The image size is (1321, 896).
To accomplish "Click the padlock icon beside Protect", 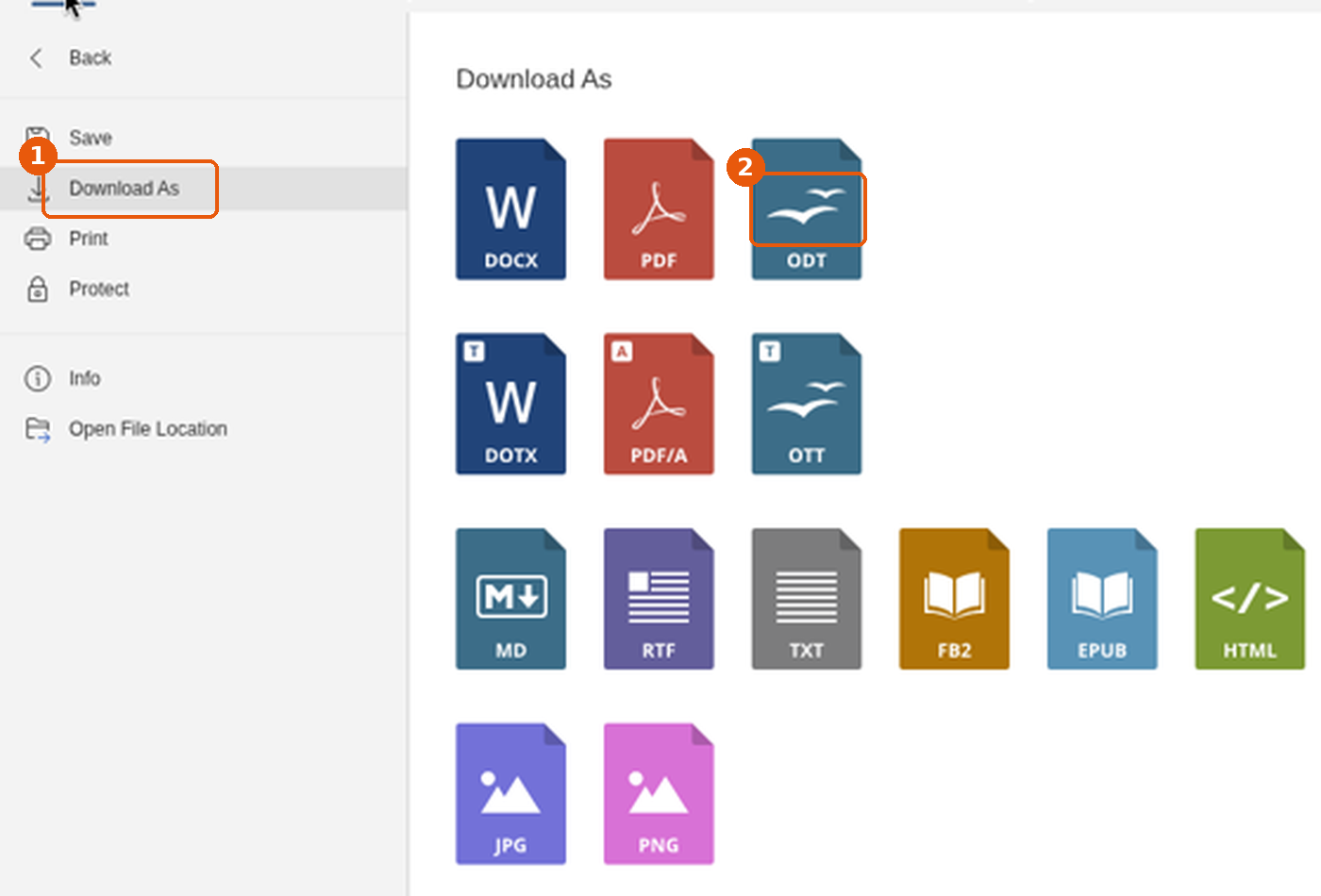I will [x=38, y=289].
